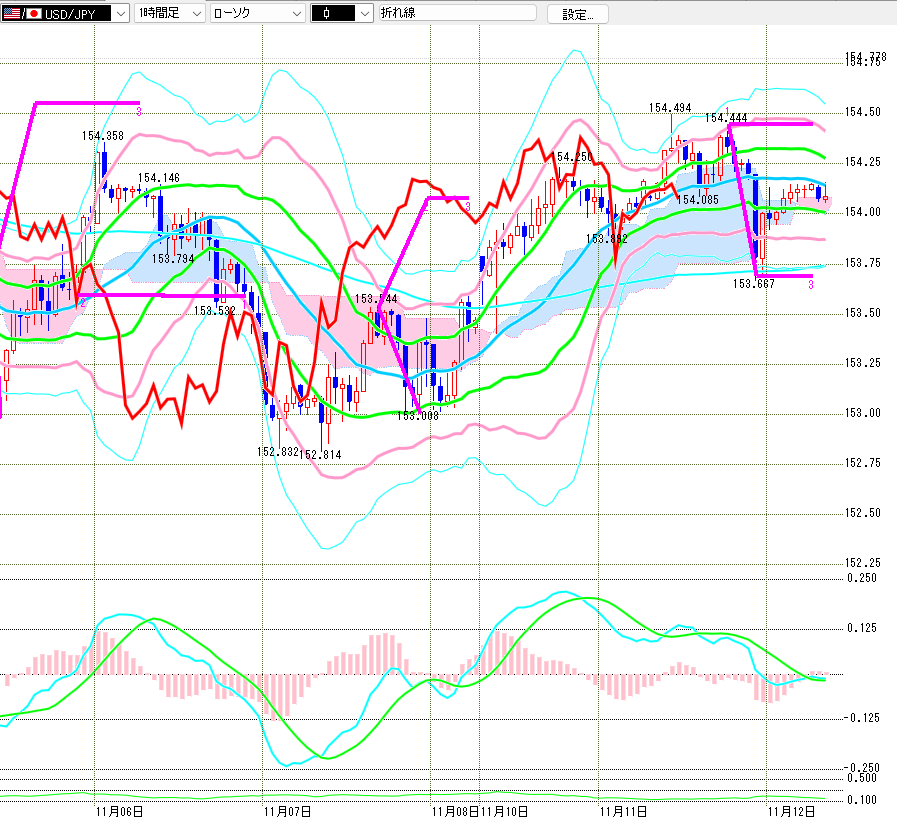This screenshot has height=822, width=897.
Task: Expand the 1時間足 timeframe dropdown
Action: (195, 14)
